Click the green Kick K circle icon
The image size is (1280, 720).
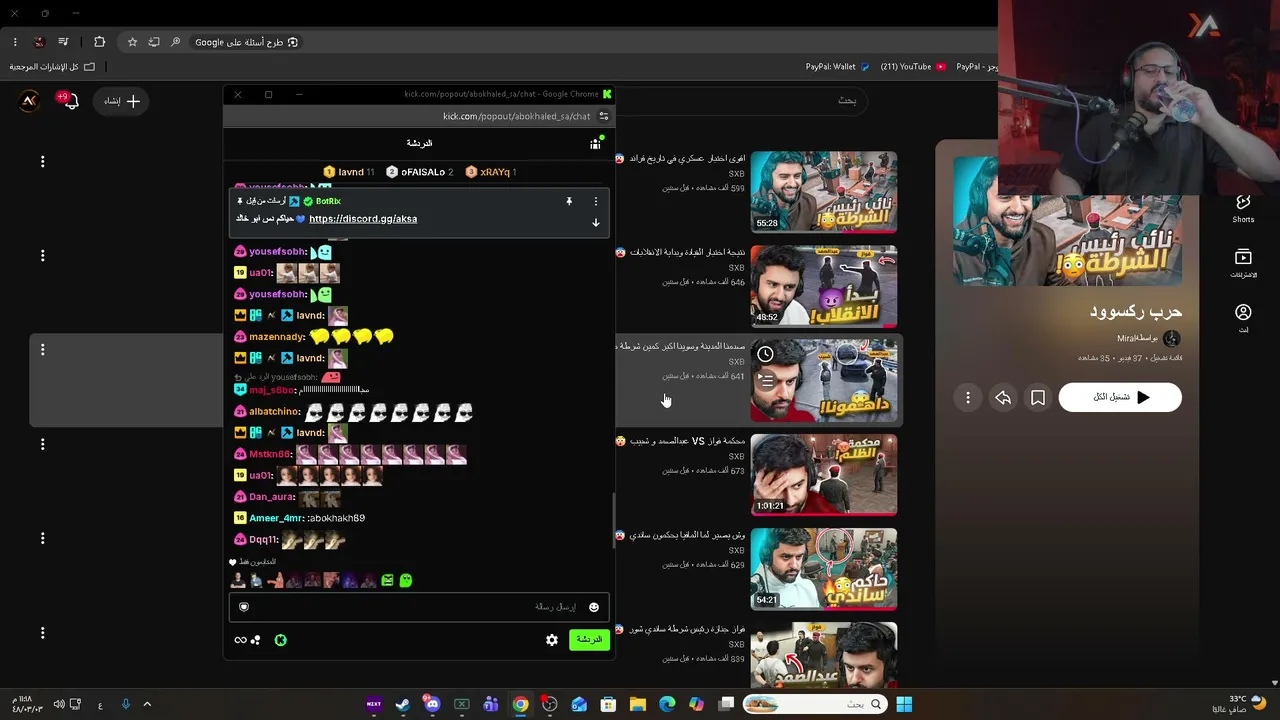click(x=280, y=640)
